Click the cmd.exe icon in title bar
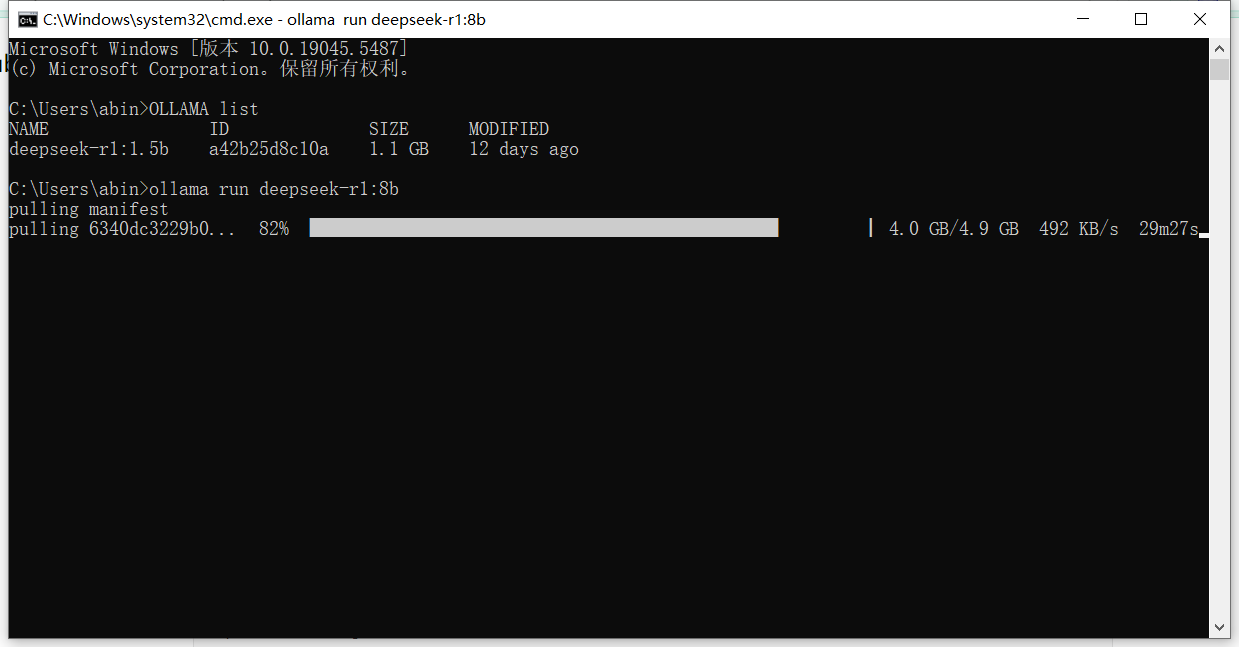The width and height of the screenshot is (1239, 647). (28, 19)
